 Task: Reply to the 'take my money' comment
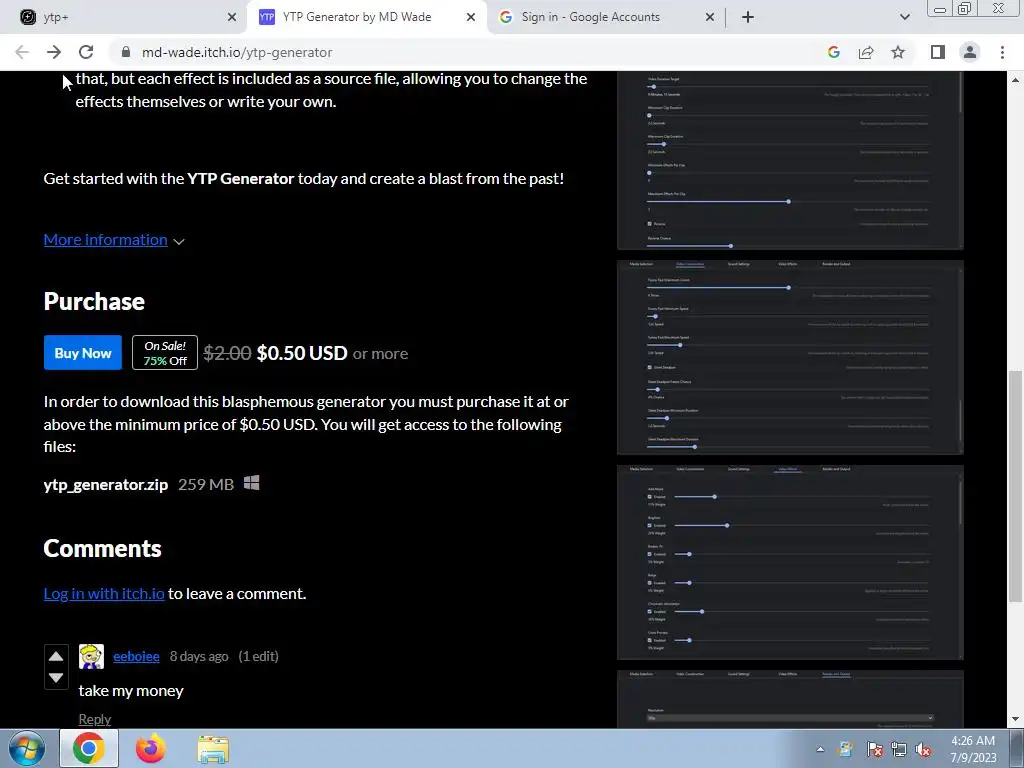click(95, 719)
